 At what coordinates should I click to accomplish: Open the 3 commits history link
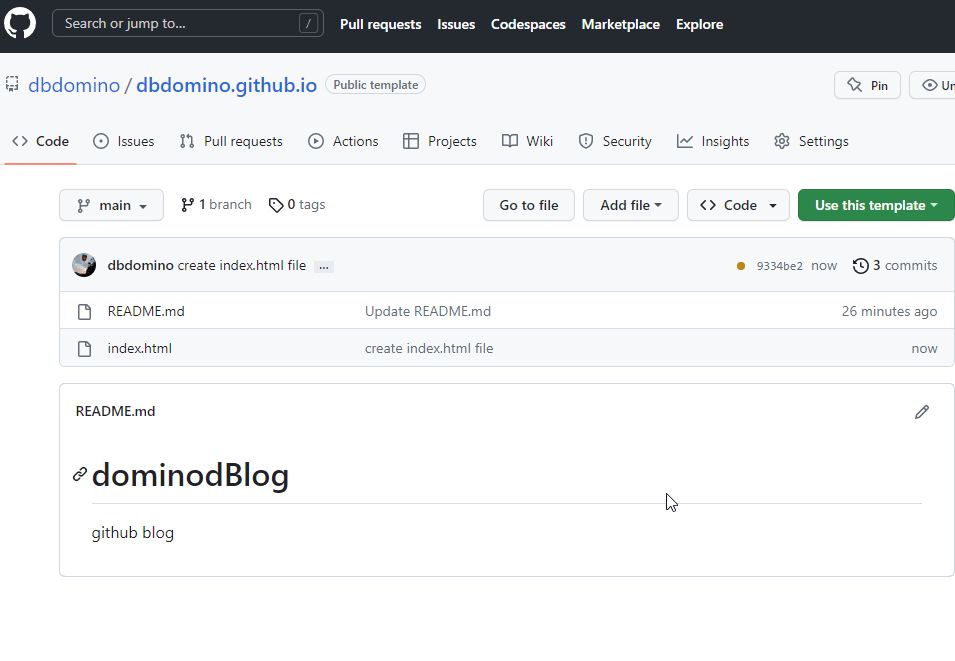point(895,266)
